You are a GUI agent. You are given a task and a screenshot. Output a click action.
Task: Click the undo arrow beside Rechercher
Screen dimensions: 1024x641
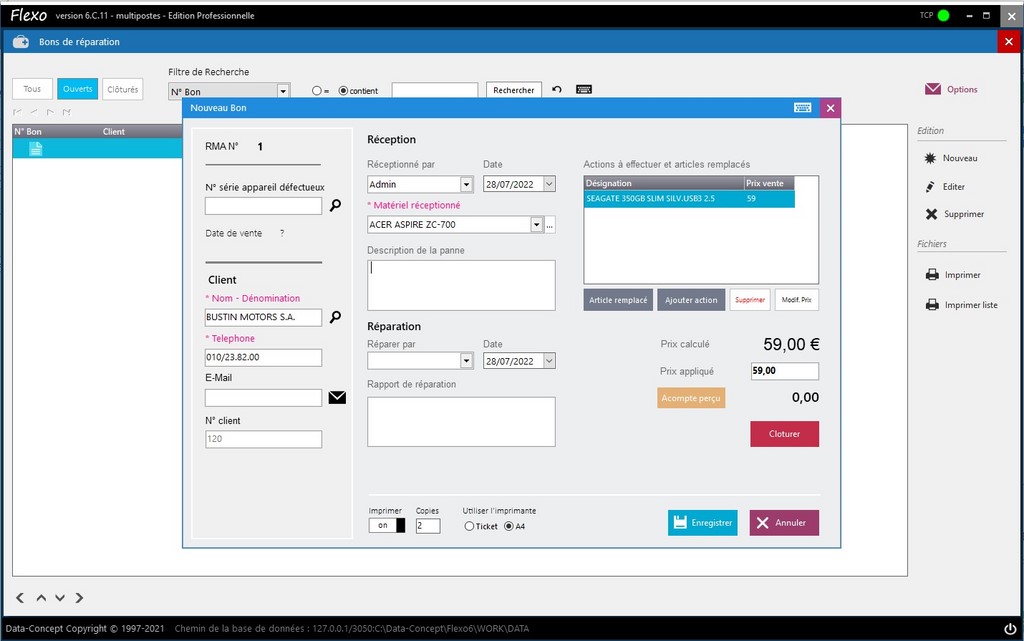point(557,89)
